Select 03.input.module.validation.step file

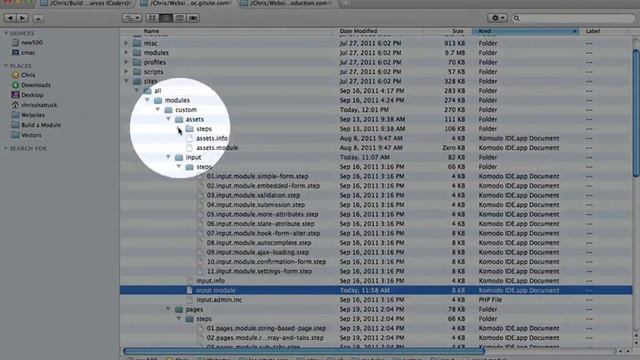click(x=253, y=195)
